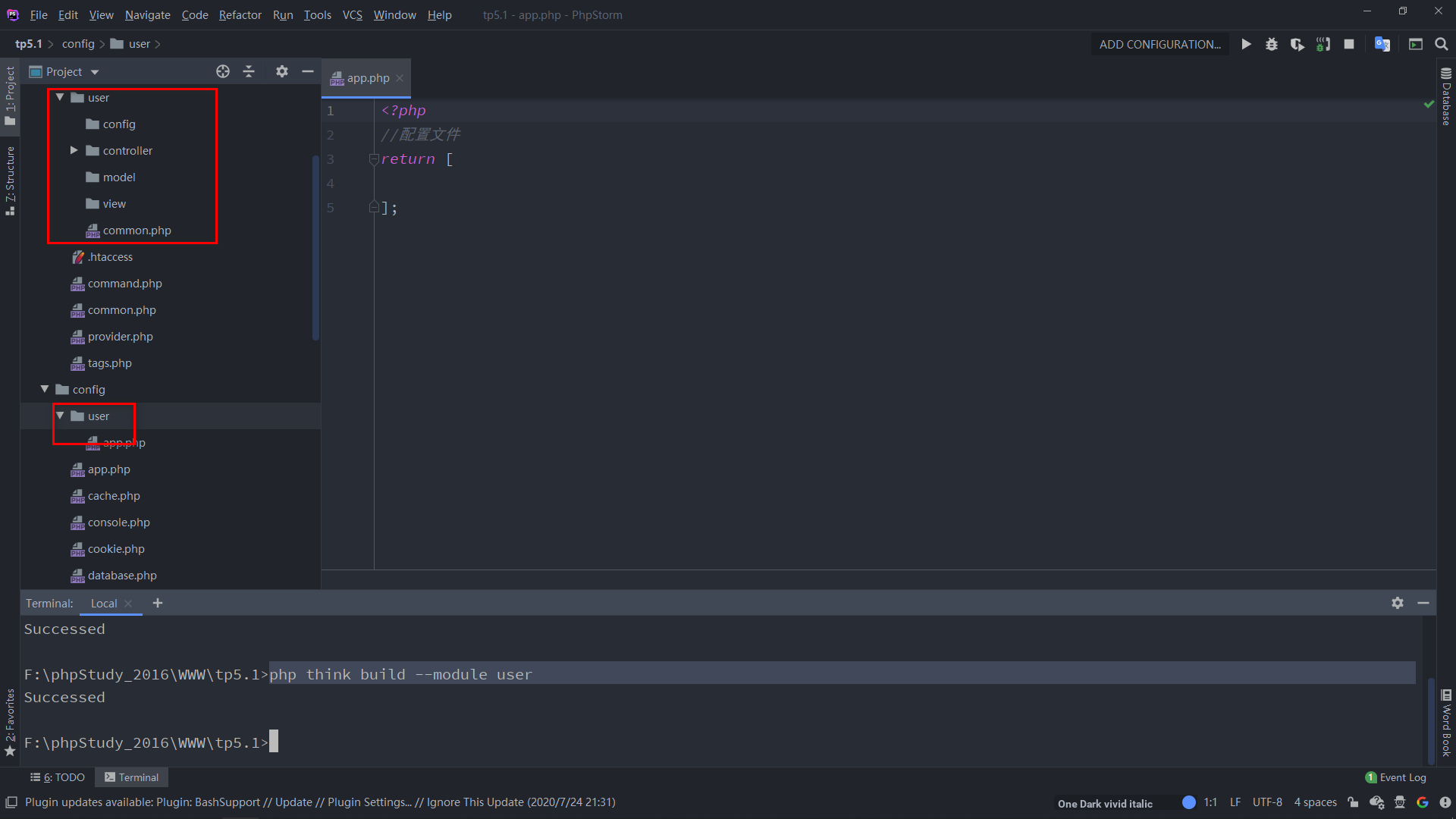Click the locate crosshair icon in Project panel

[x=223, y=71]
